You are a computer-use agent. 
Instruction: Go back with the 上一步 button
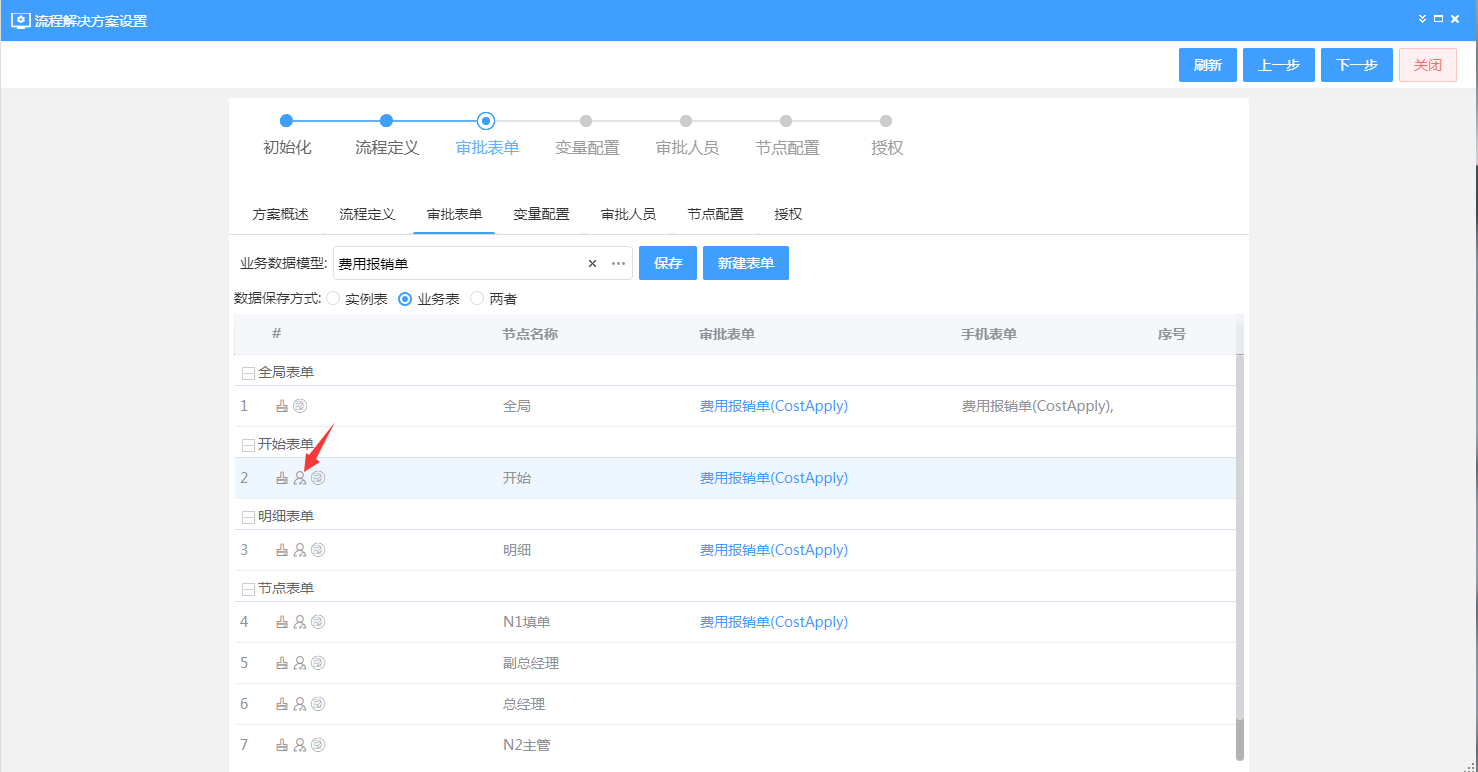[1279, 65]
